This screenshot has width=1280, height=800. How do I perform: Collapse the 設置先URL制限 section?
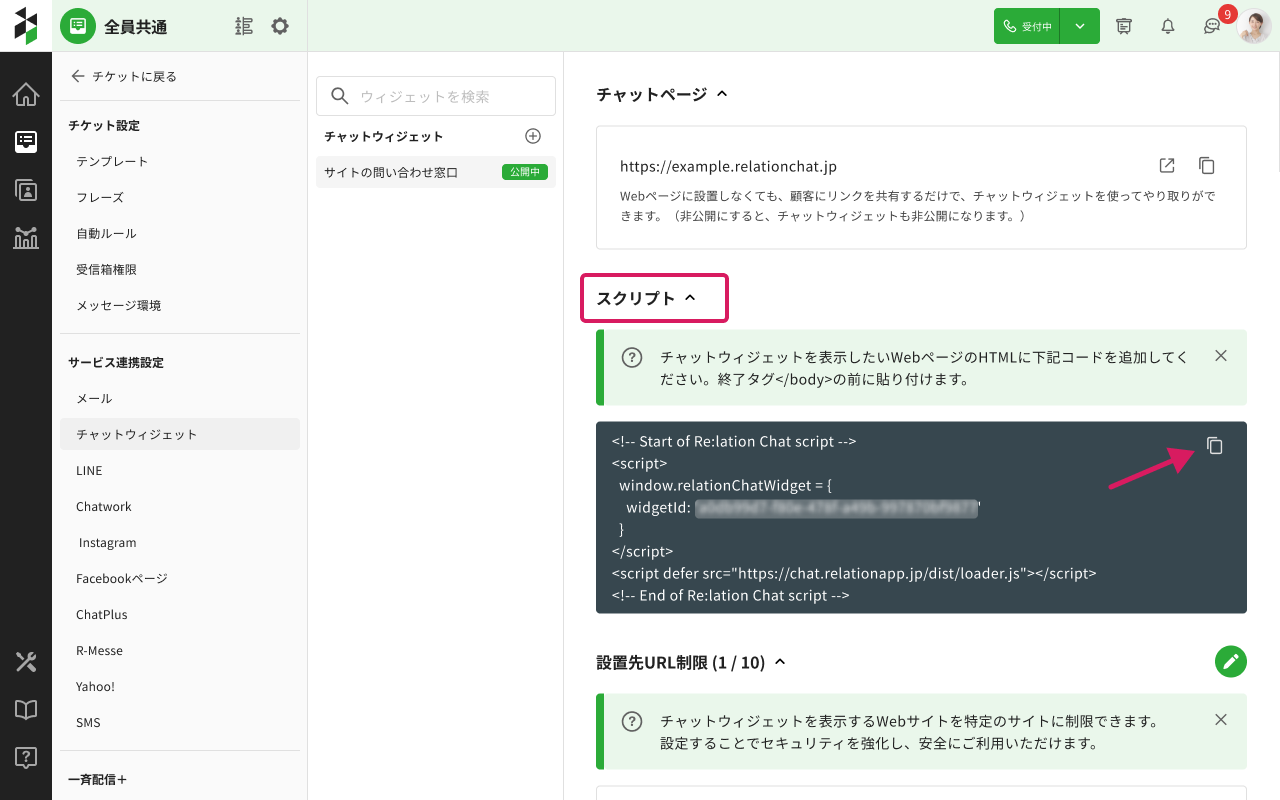[x=780, y=662]
